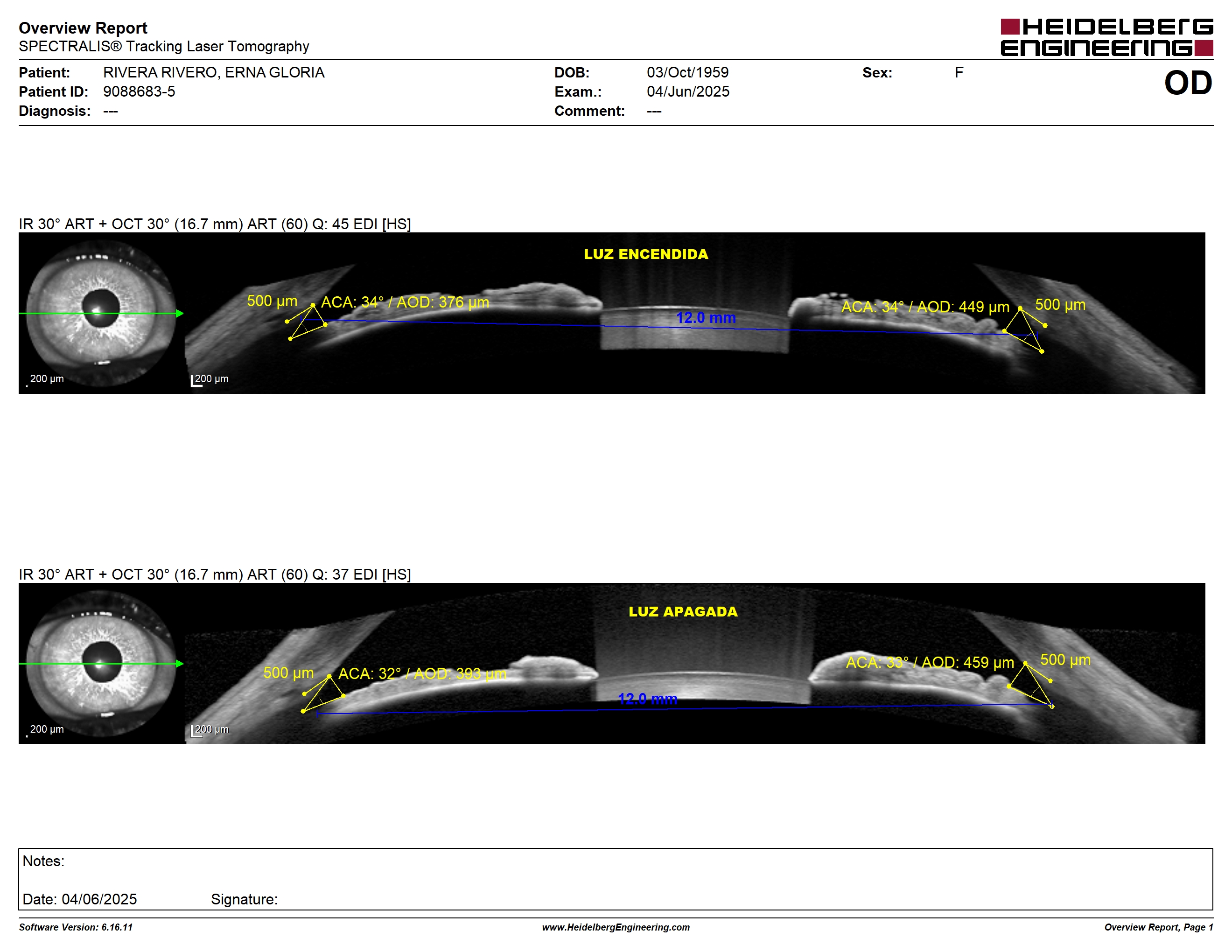Click 'ACA: 34° / AOD: 449 µm' measurement
This screenshot has width=1232, height=952.
925,307
